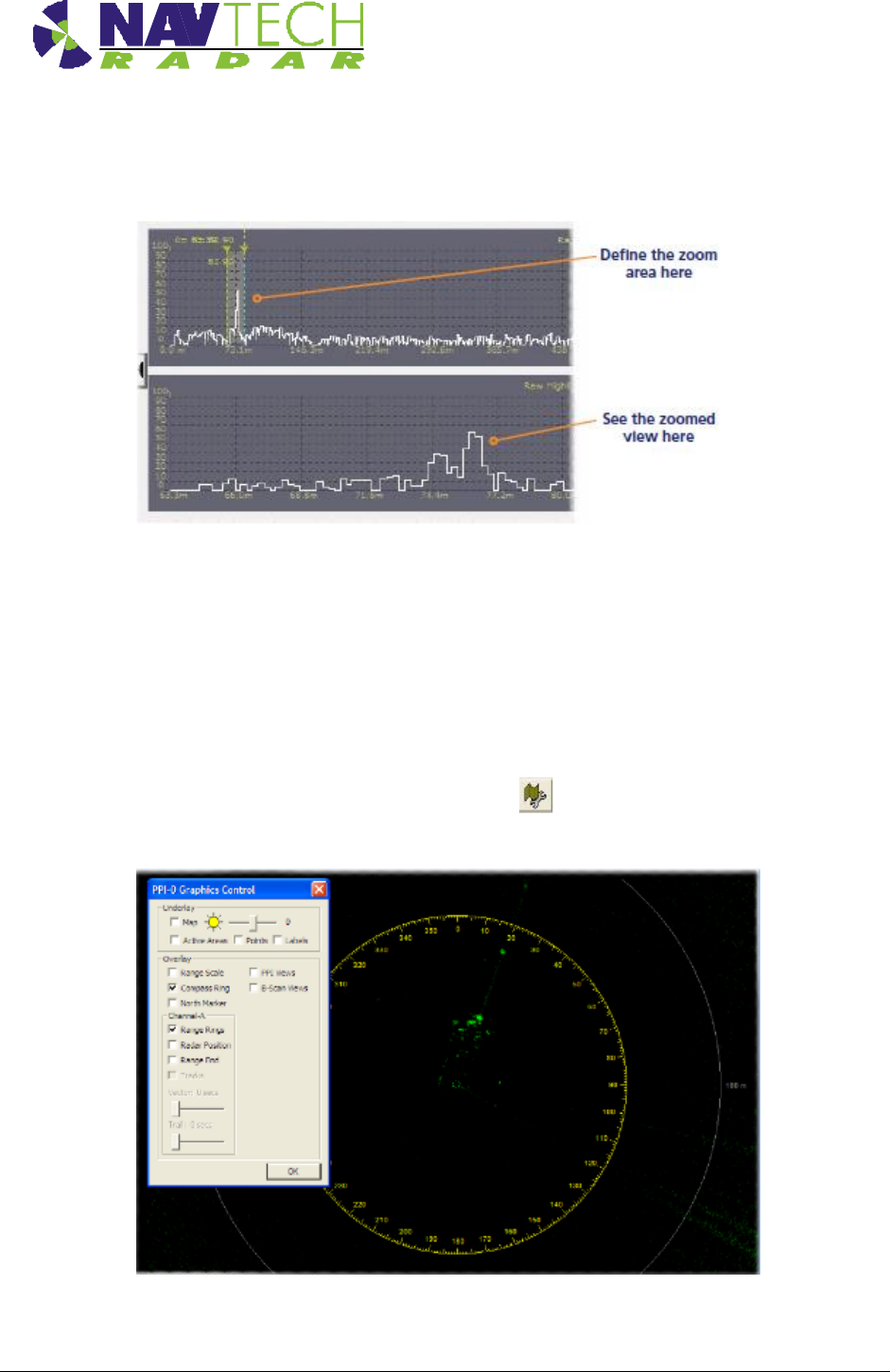The height and width of the screenshot is (1372, 890).
Task: Close the PPI-0 Graphics Control dialog
Action: [319, 889]
